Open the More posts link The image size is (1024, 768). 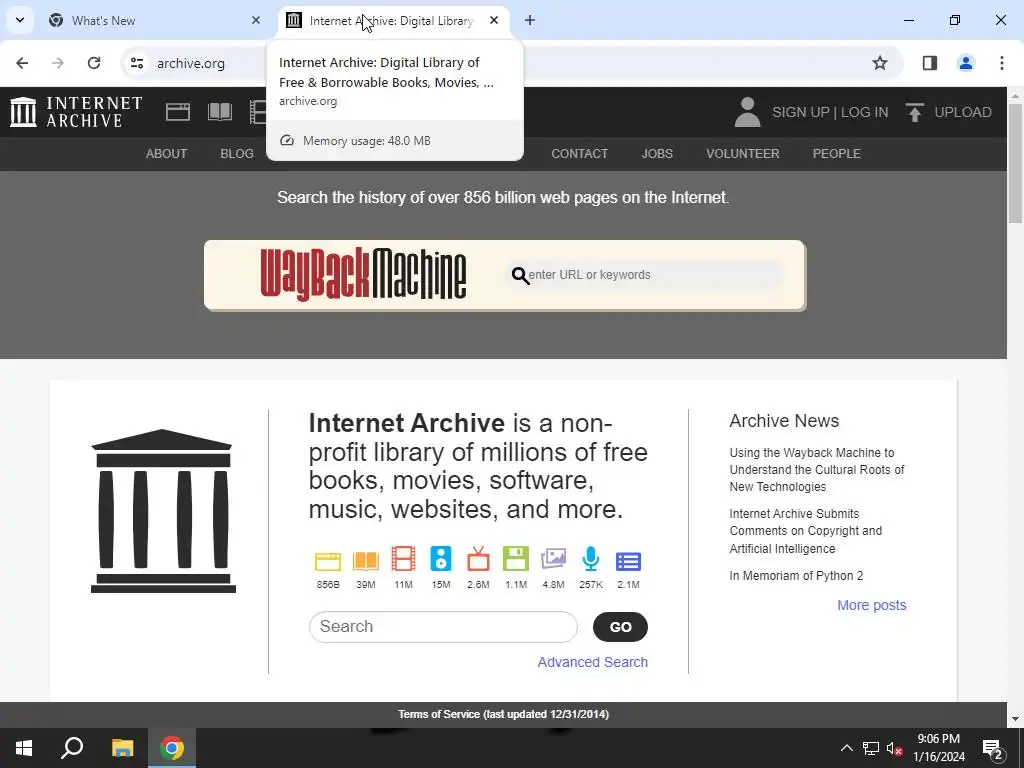[x=872, y=605]
